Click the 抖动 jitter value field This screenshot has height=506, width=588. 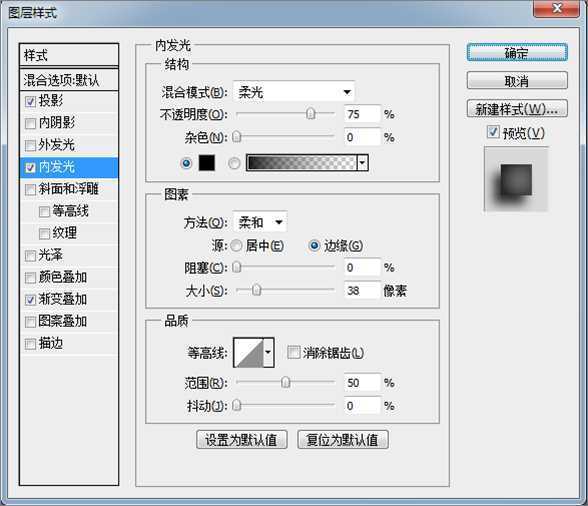pos(362,405)
